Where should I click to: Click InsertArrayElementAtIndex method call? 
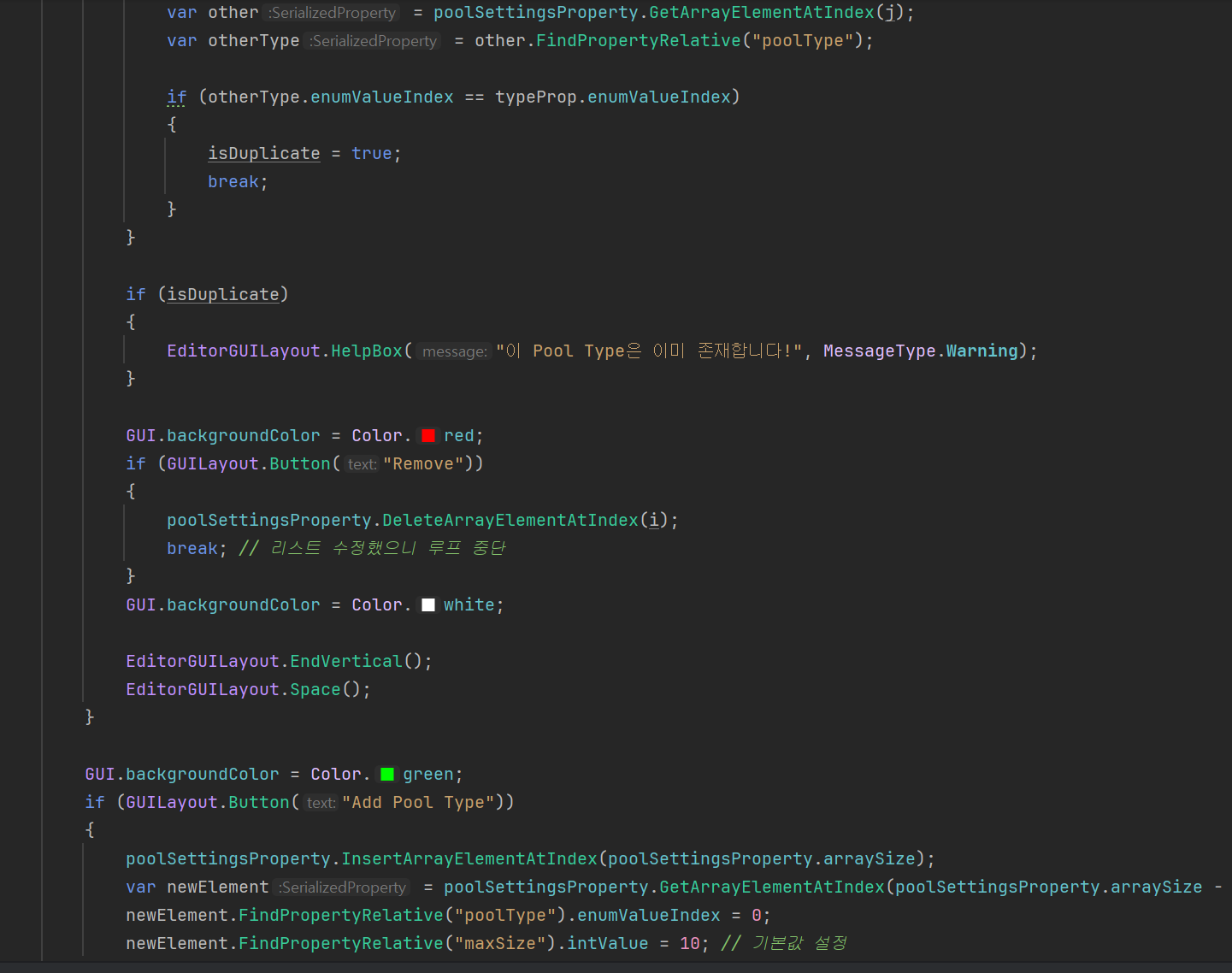click(469, 859)
